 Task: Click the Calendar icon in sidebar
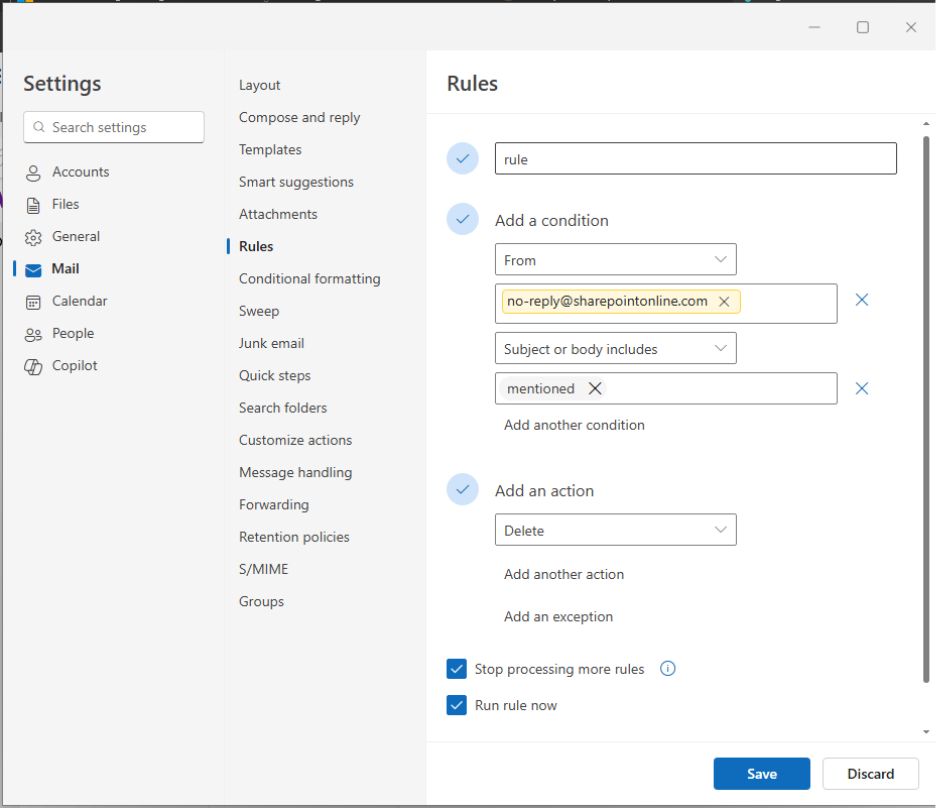coord(33,302)
